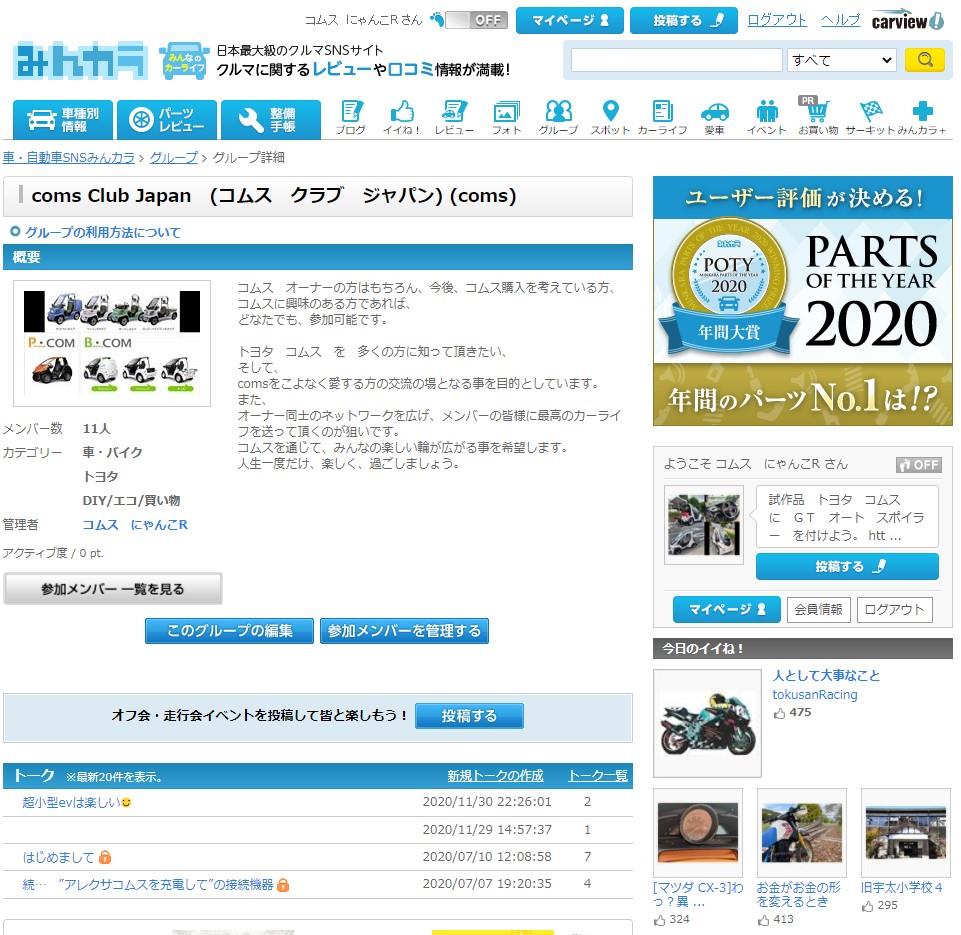Open talk はじめまして
This screenshot has height=935, width=961.
[58, 857]
